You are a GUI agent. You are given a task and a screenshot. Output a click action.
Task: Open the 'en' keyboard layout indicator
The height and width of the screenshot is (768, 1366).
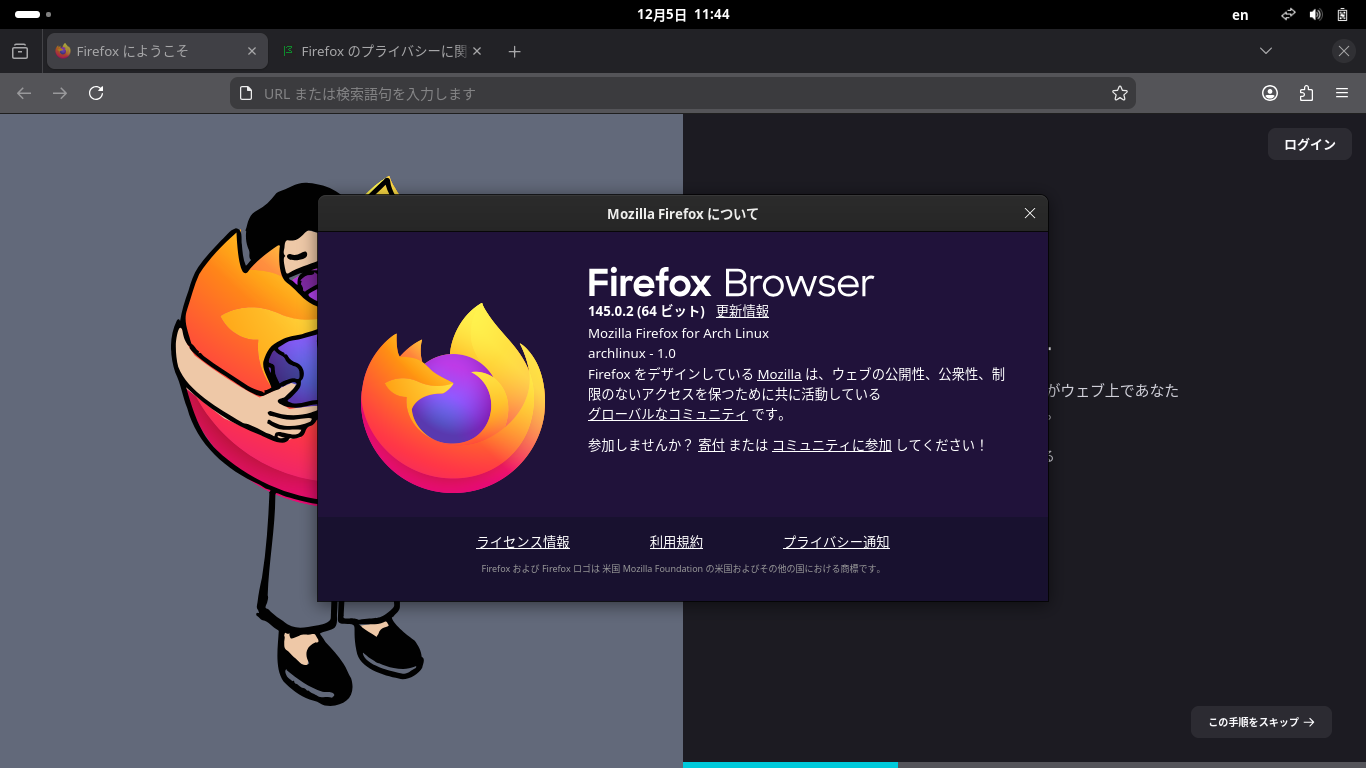click(x=1240, y=15)
